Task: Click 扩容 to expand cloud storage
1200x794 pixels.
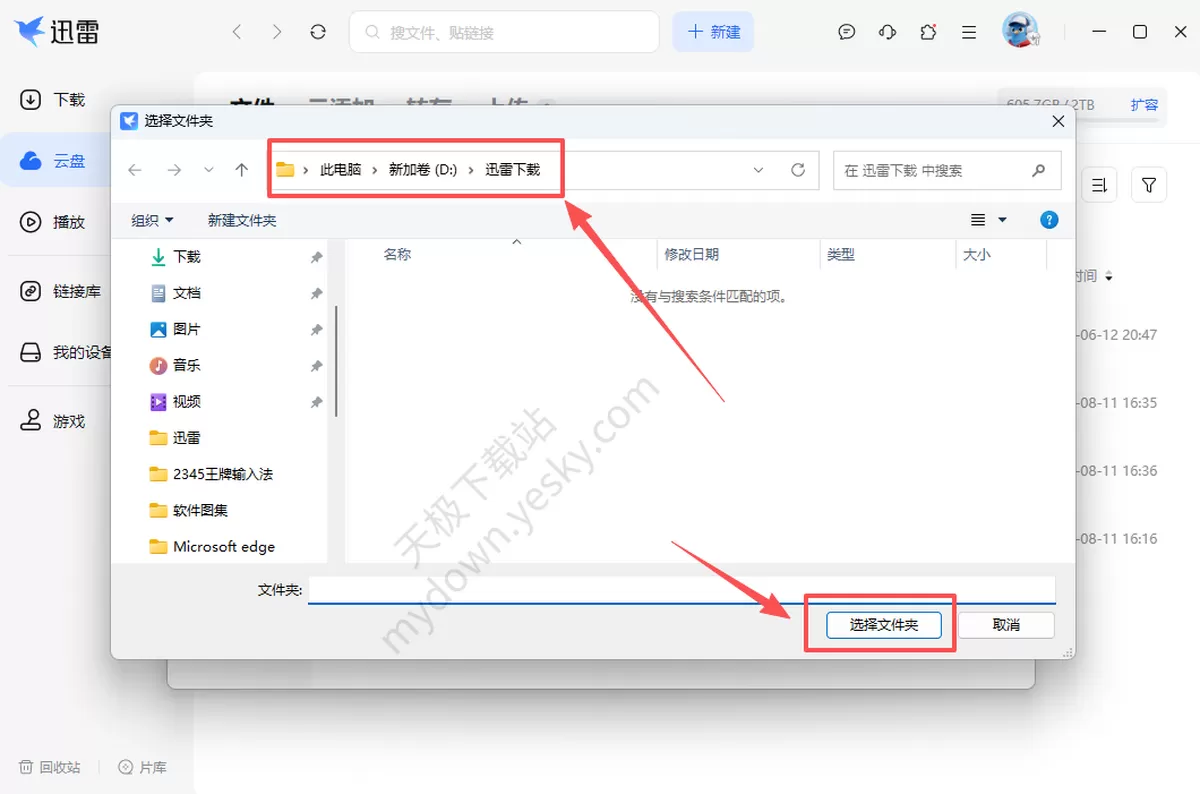Action: point(1144,104)
